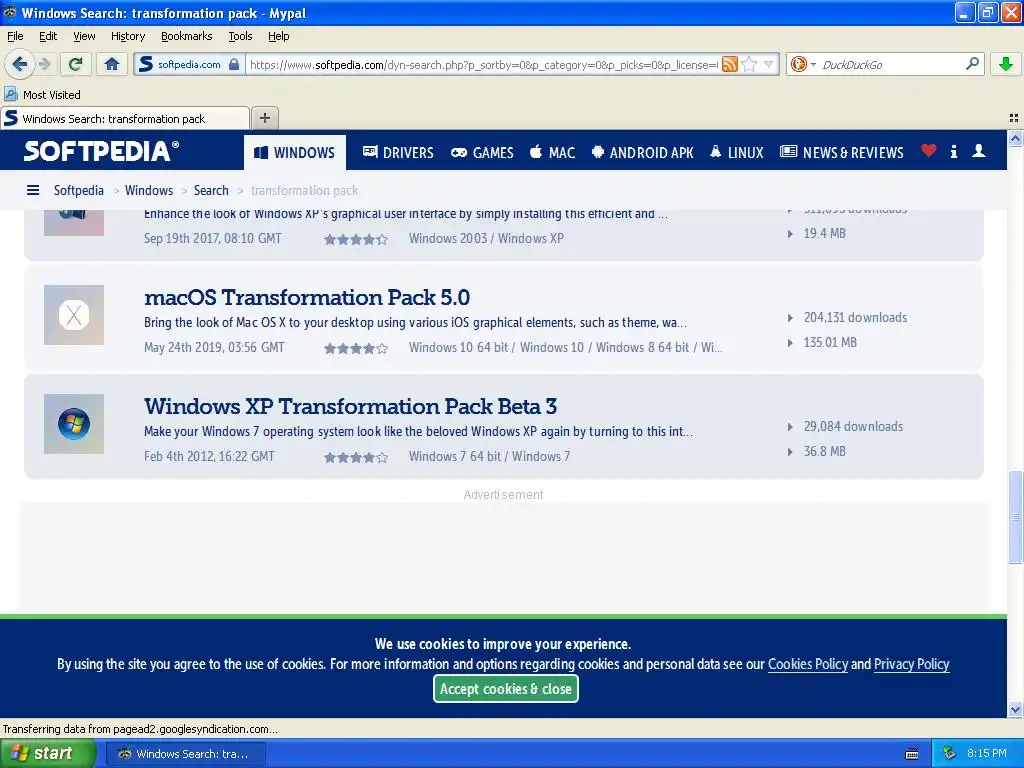
Task: Open the File menu
Action: pos(15,36)
